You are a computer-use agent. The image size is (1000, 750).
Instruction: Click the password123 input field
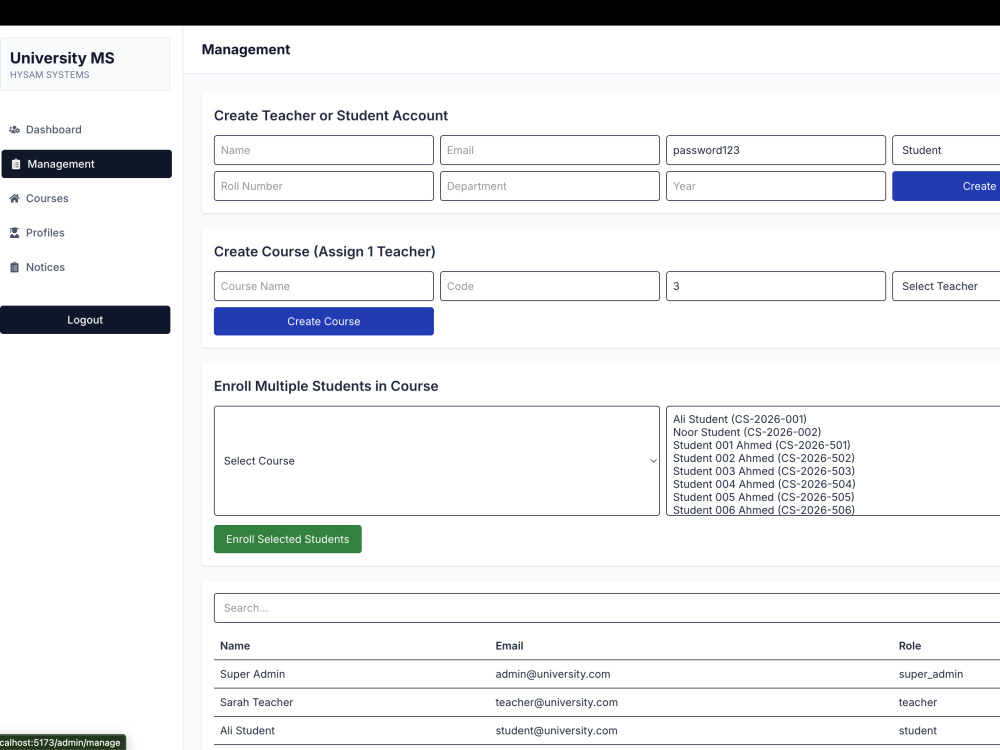[x=776, y=150]
